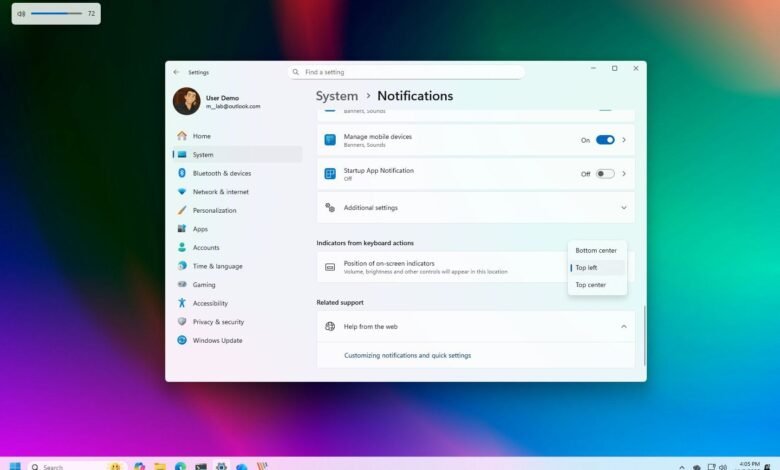This screenshot has height=470, width=780.
Task: Open Gaming settings page
Action: click(x=237, y=284)
